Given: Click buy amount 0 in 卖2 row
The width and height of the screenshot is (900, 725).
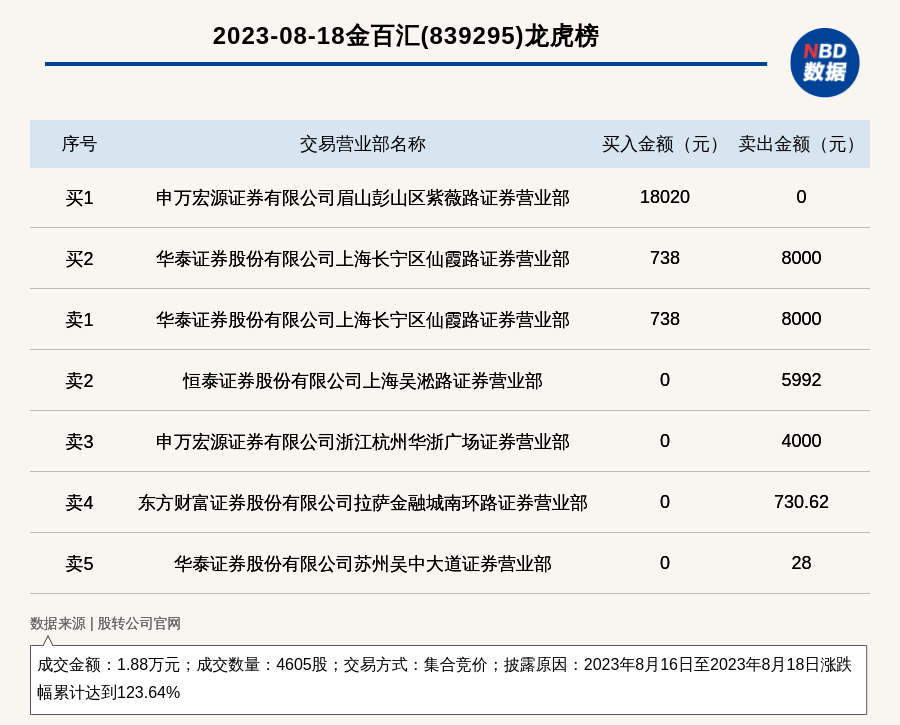Looking at the screenshot, I should 665,379.
